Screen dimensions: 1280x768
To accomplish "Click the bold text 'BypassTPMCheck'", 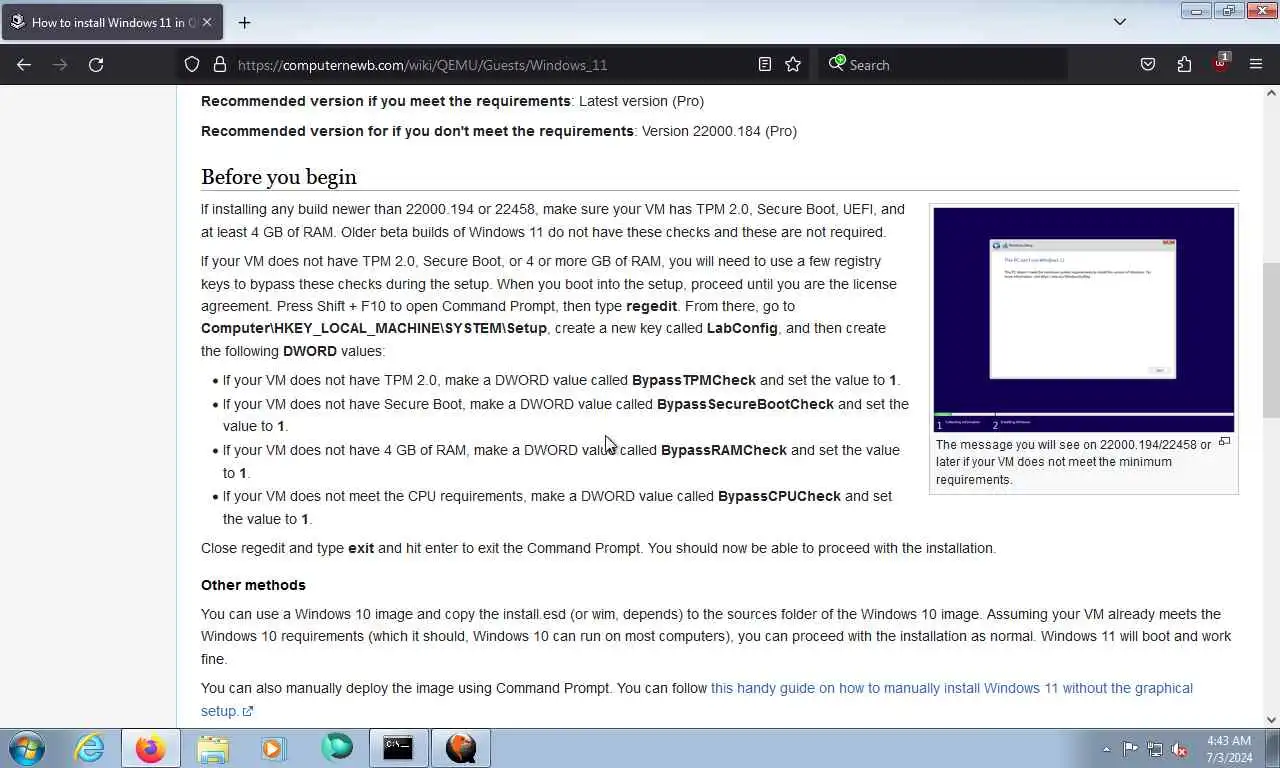I will (694, 380).
